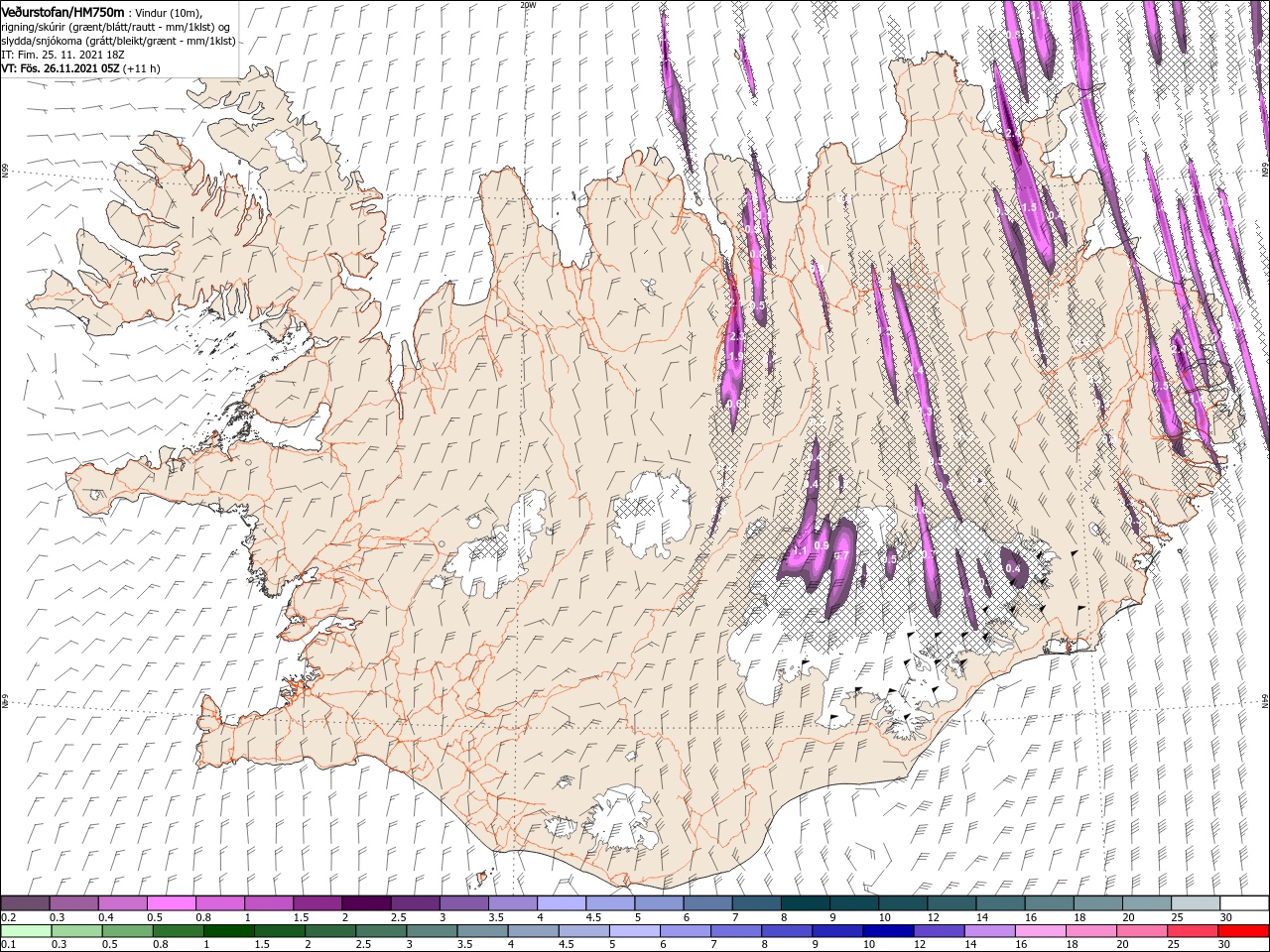This screenshot has height=952, width=1270.
Task: Pick the bright red lower-row swatch after 30
Action: [x=1243, y=931]
